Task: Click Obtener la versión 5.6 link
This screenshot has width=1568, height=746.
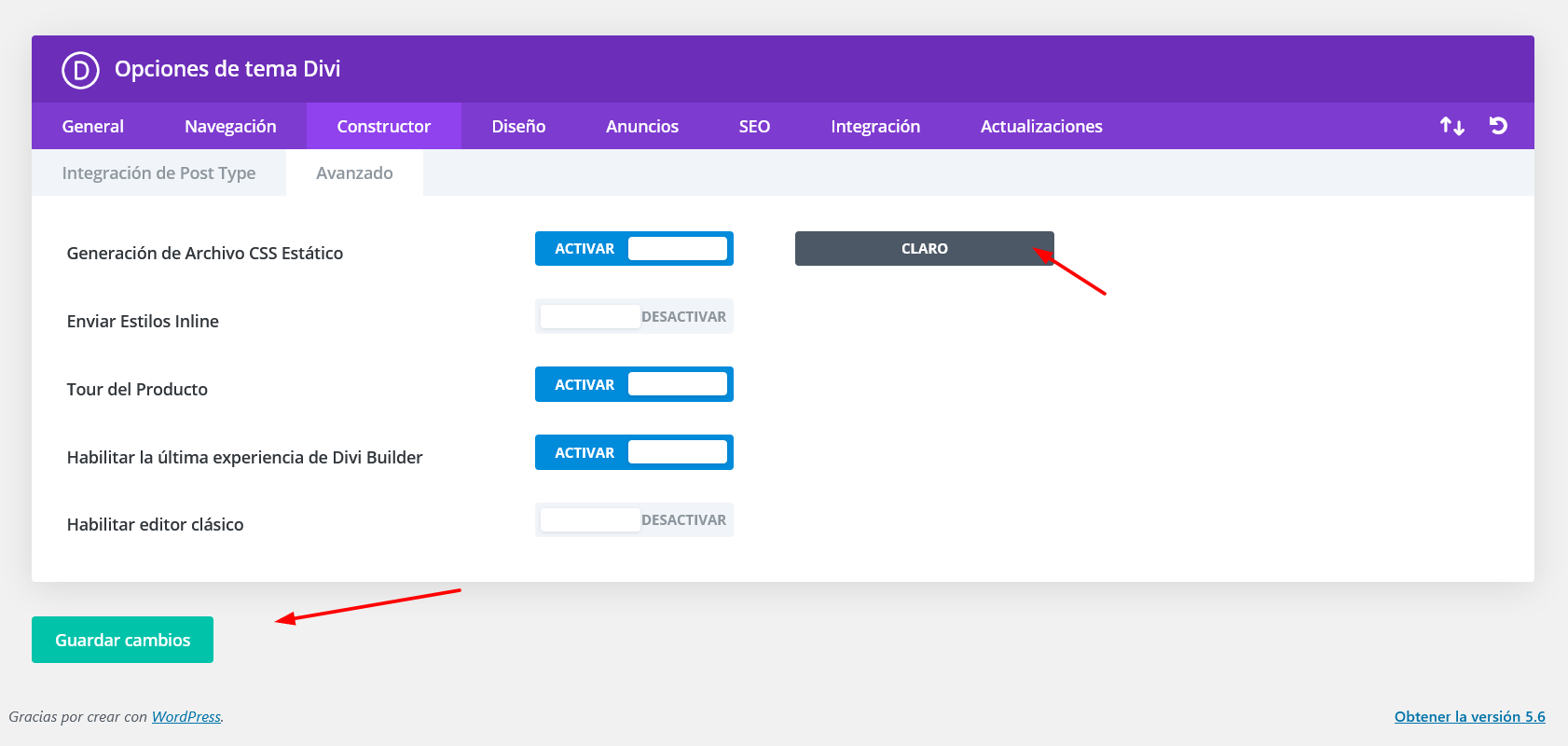Action: tap(1470, 716)
